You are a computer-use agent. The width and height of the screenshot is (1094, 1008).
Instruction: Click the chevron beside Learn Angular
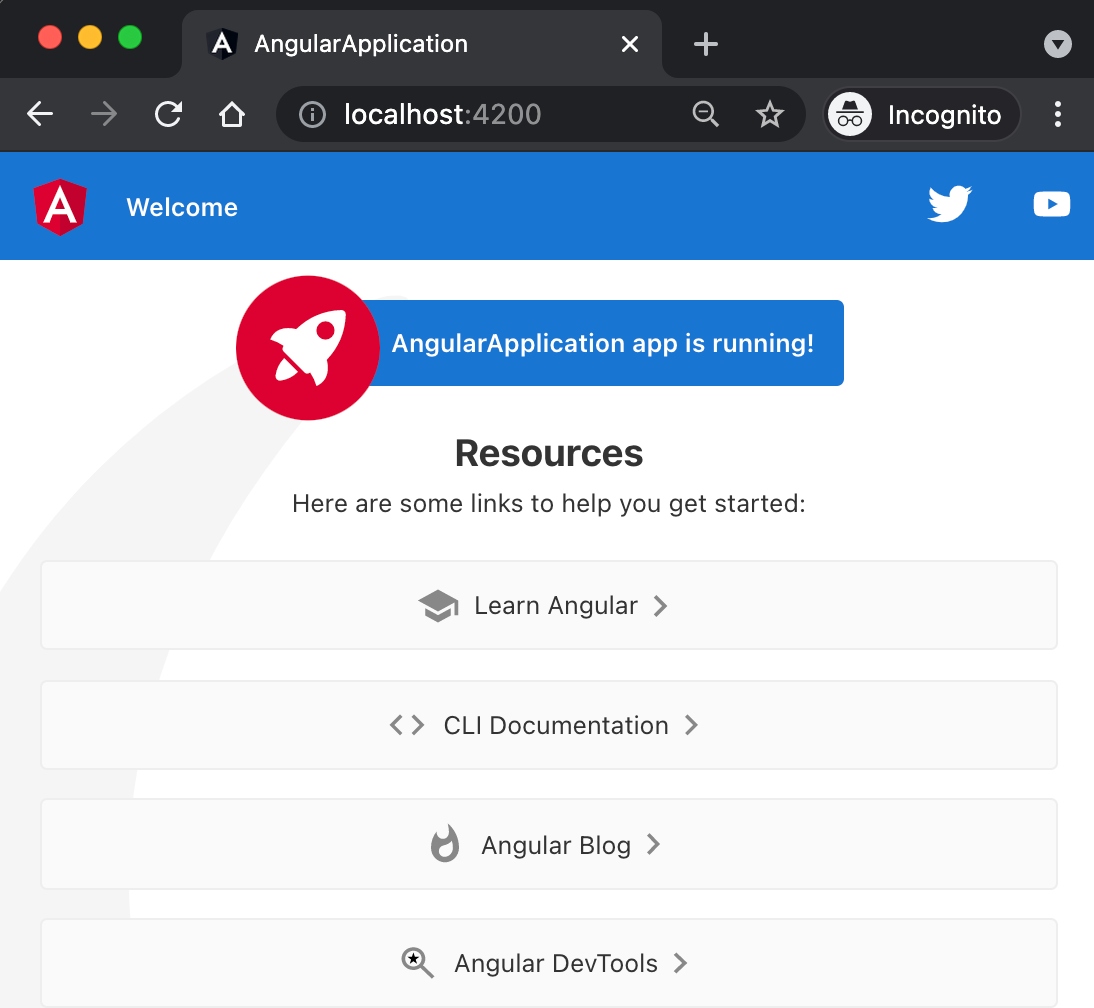(660, 605)
